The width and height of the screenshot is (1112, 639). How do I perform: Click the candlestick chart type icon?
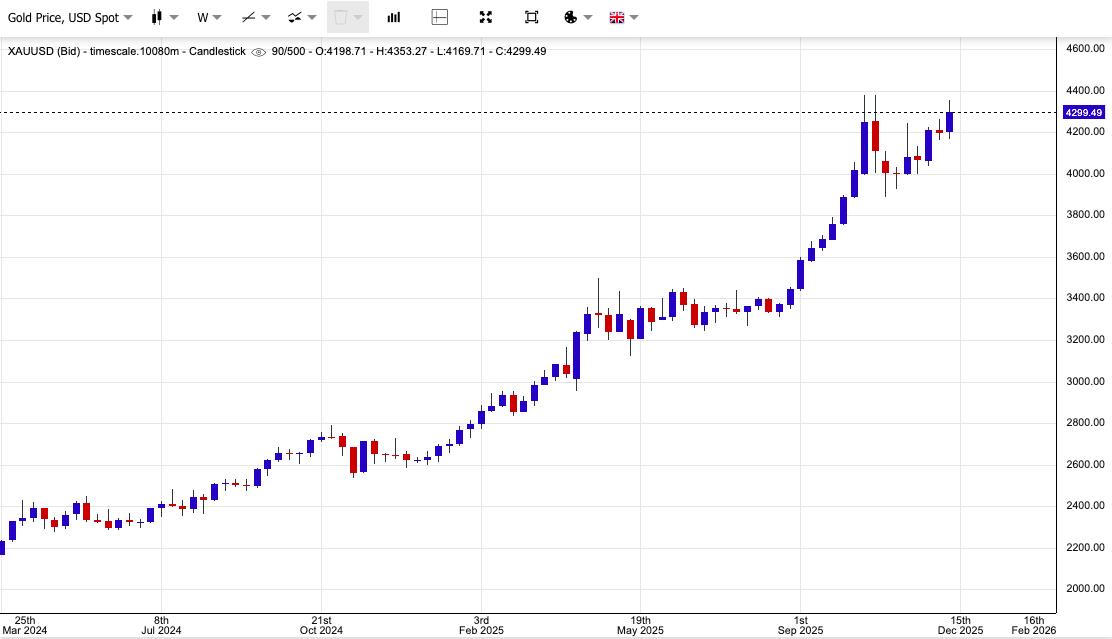tap(157, 17)
